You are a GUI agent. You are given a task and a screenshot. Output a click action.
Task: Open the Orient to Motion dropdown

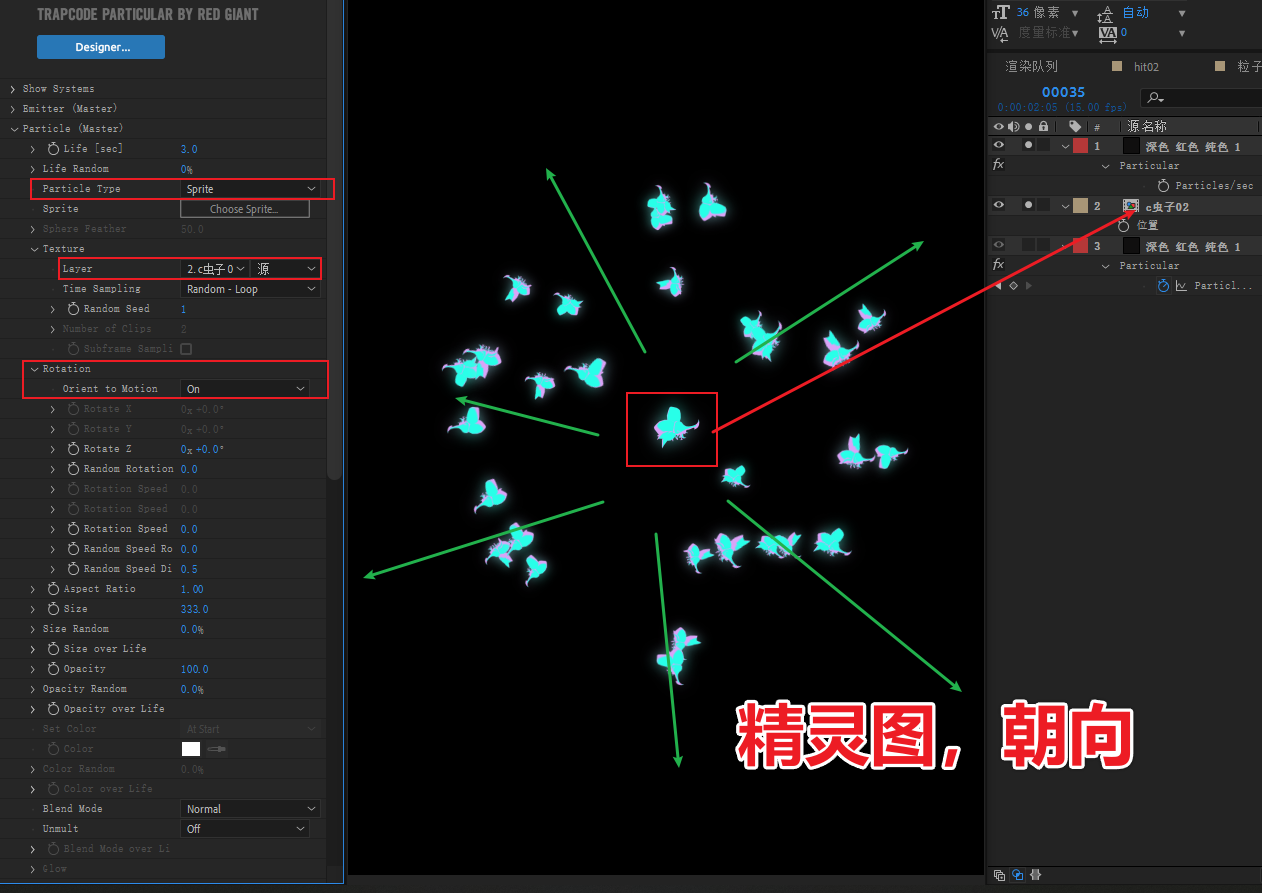[x=245, y=389]
